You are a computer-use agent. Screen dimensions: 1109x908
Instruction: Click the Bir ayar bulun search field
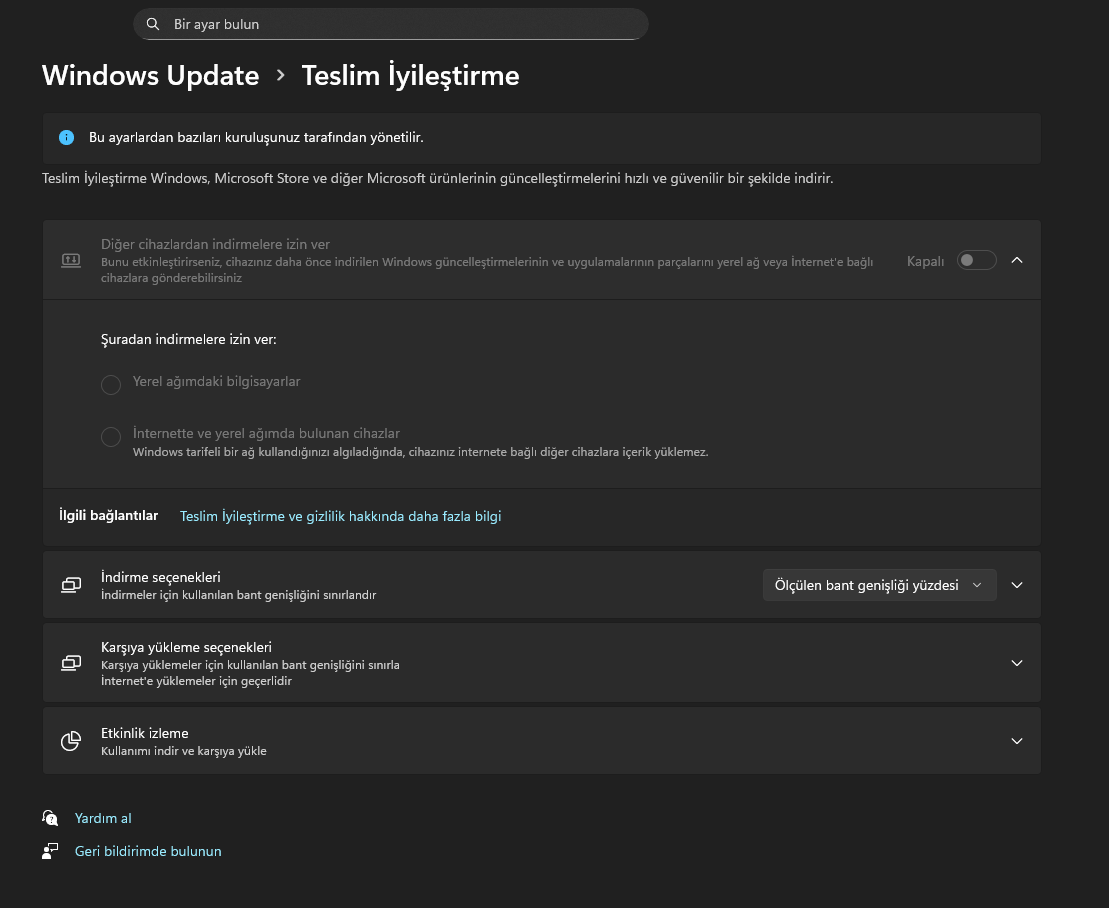pyautogui.click(x=390, y=24)
